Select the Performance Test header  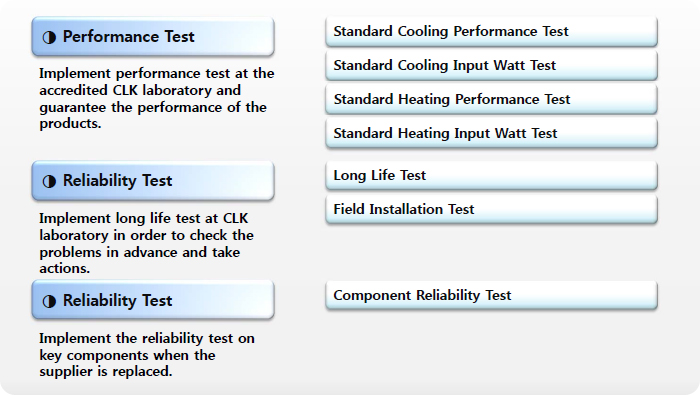tap(153, 37)
